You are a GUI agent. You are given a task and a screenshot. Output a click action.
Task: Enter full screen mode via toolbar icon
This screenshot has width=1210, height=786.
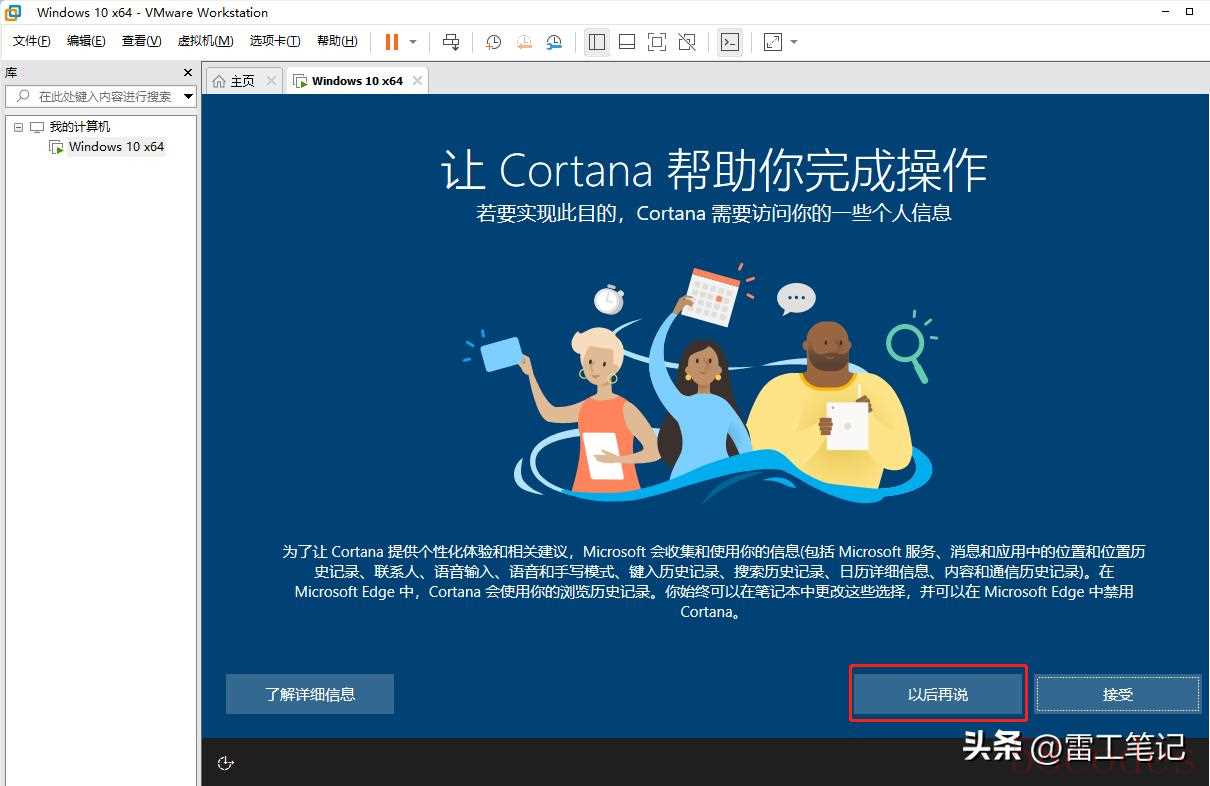656,42
